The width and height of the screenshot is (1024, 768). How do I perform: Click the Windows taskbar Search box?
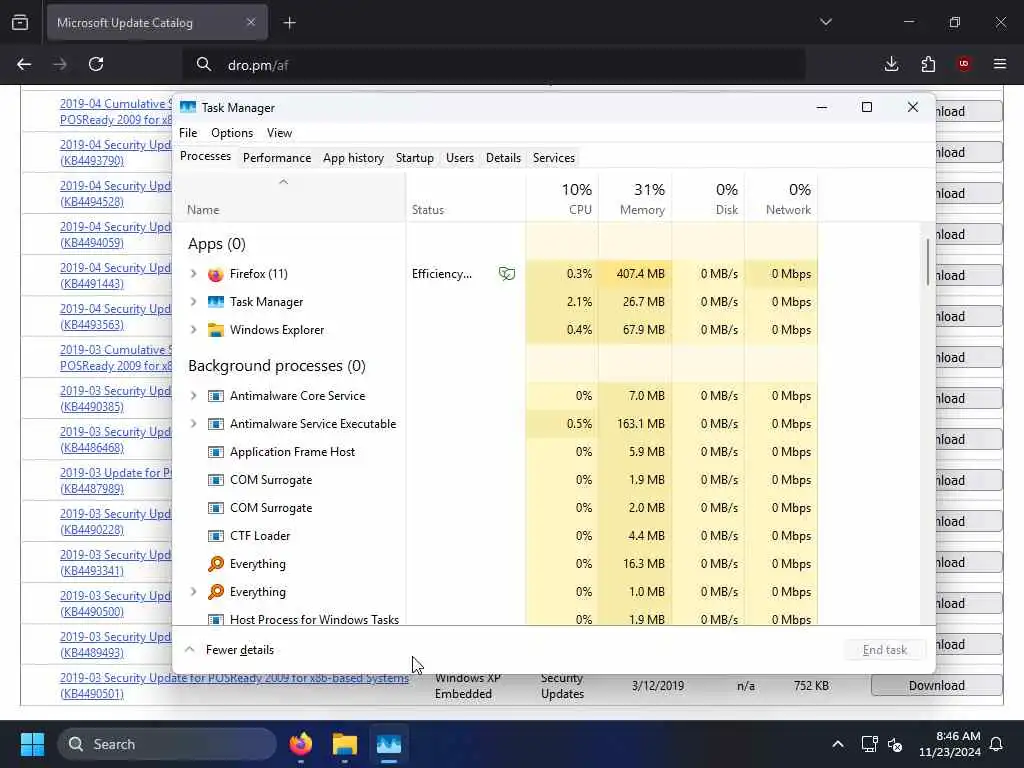(167, 744)
